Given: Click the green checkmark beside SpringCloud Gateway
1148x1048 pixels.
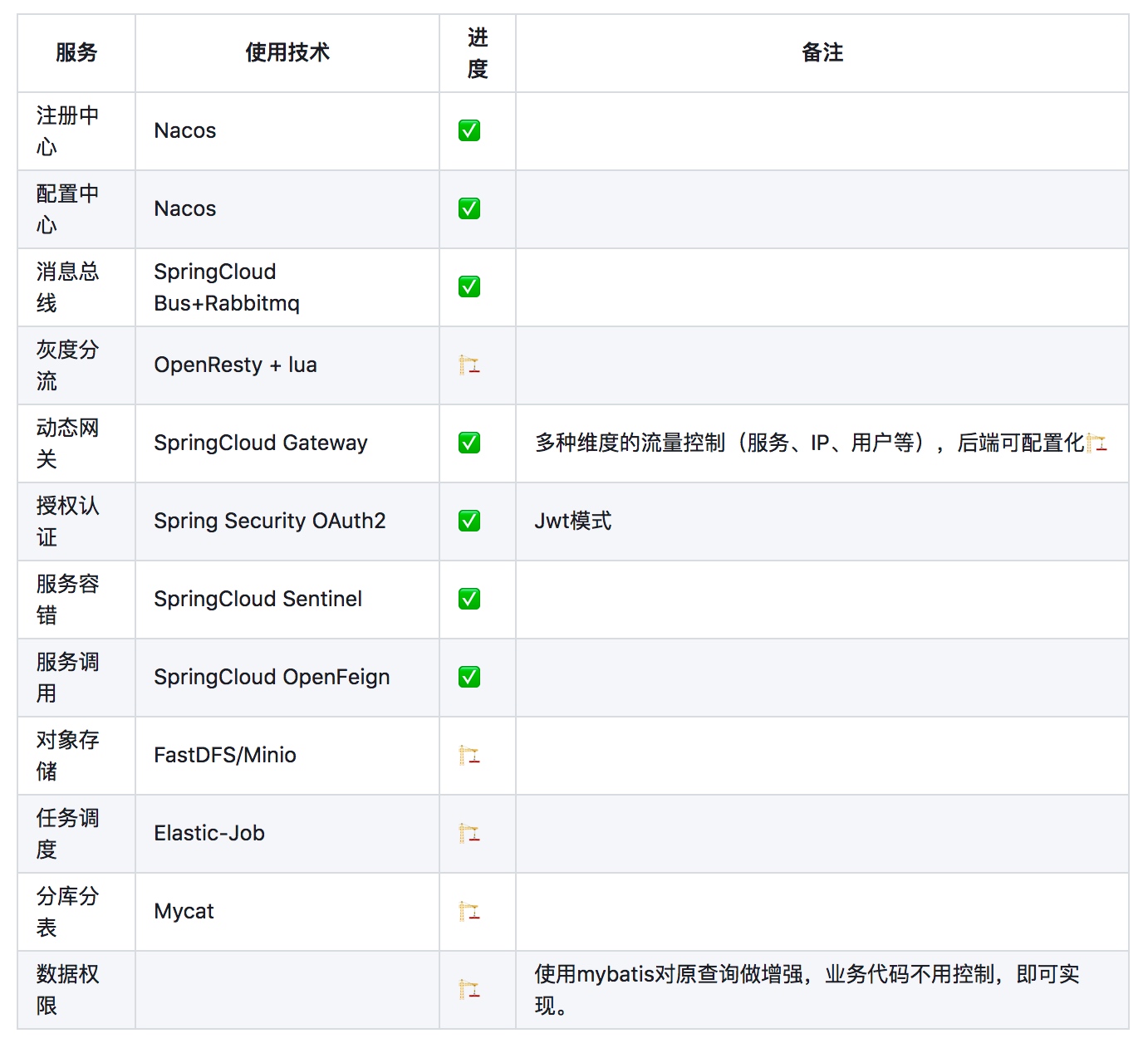Looking at the screenshot, I should (x=469, y=443).
